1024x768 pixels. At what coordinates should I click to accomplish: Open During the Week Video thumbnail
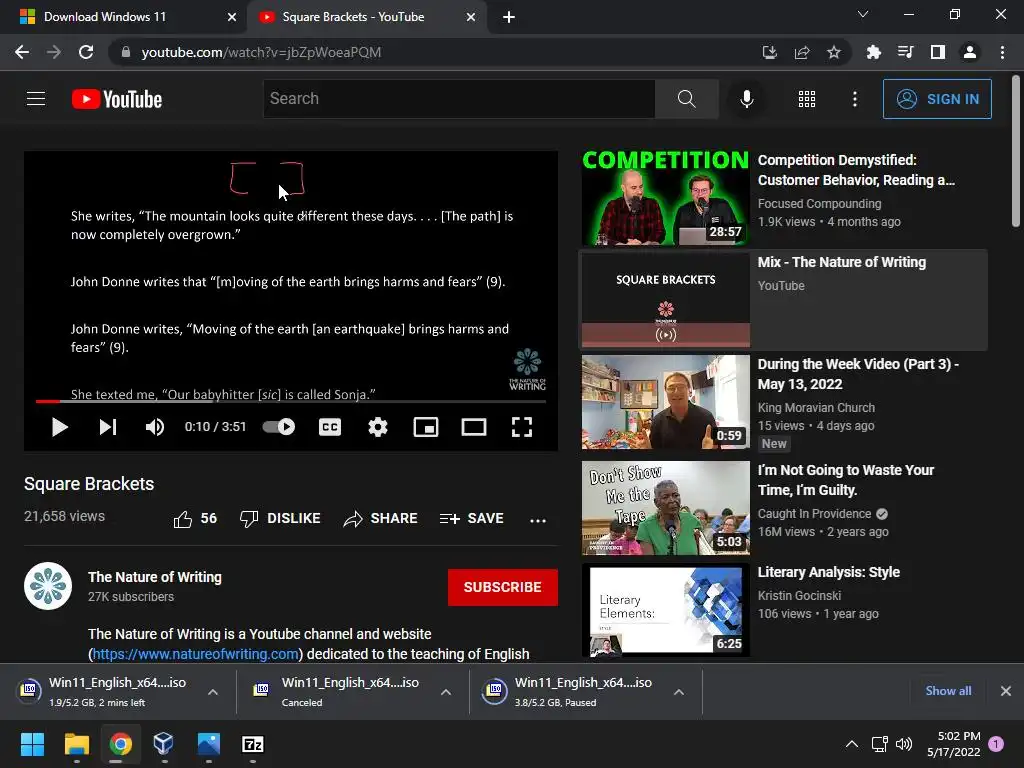click(x=665, y=402)
